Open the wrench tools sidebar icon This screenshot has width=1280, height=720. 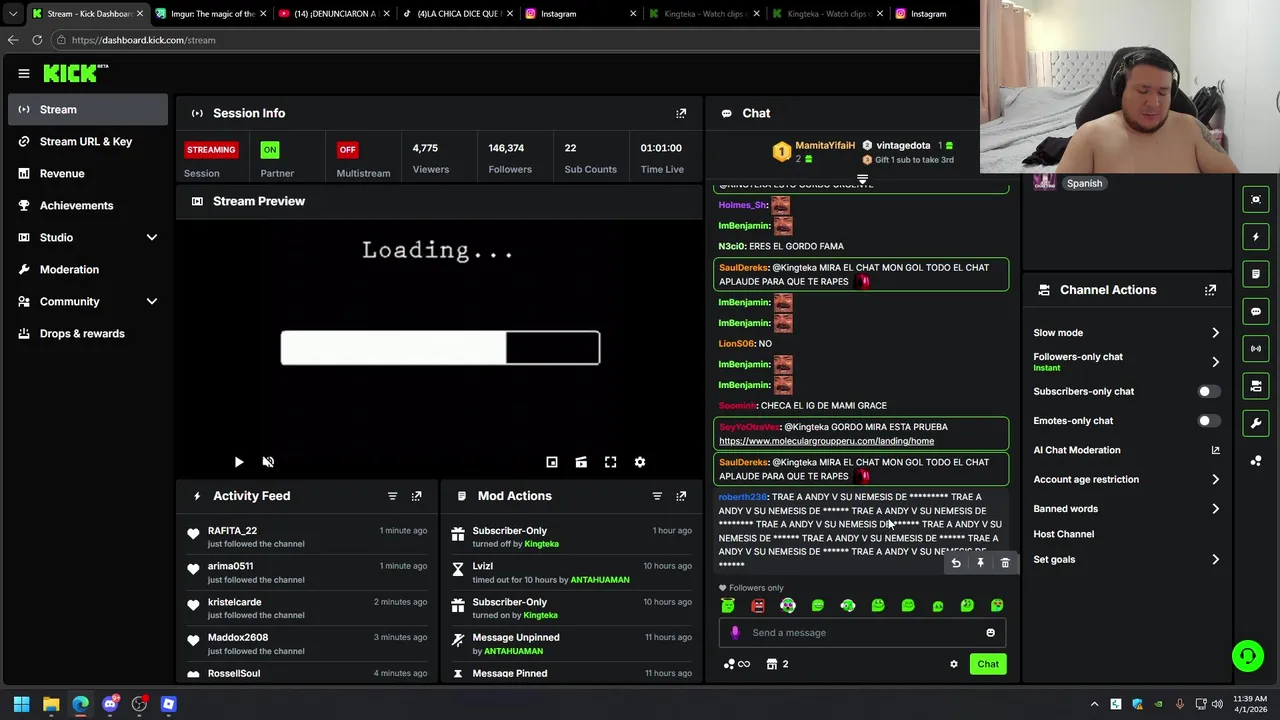[x=1256, y=423]
